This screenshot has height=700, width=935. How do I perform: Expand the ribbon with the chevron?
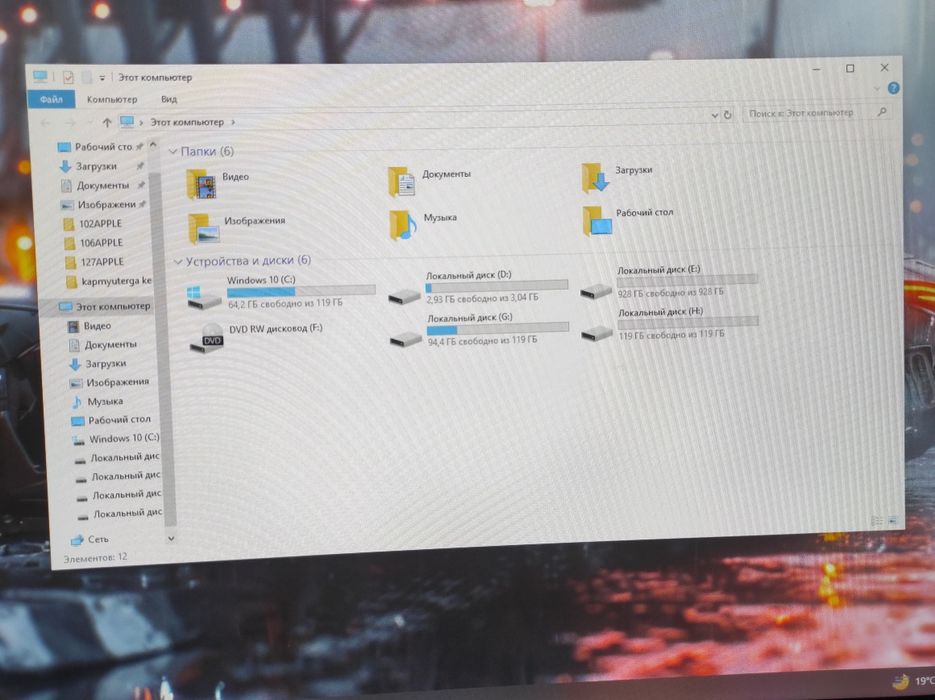[x=877, y=89]
